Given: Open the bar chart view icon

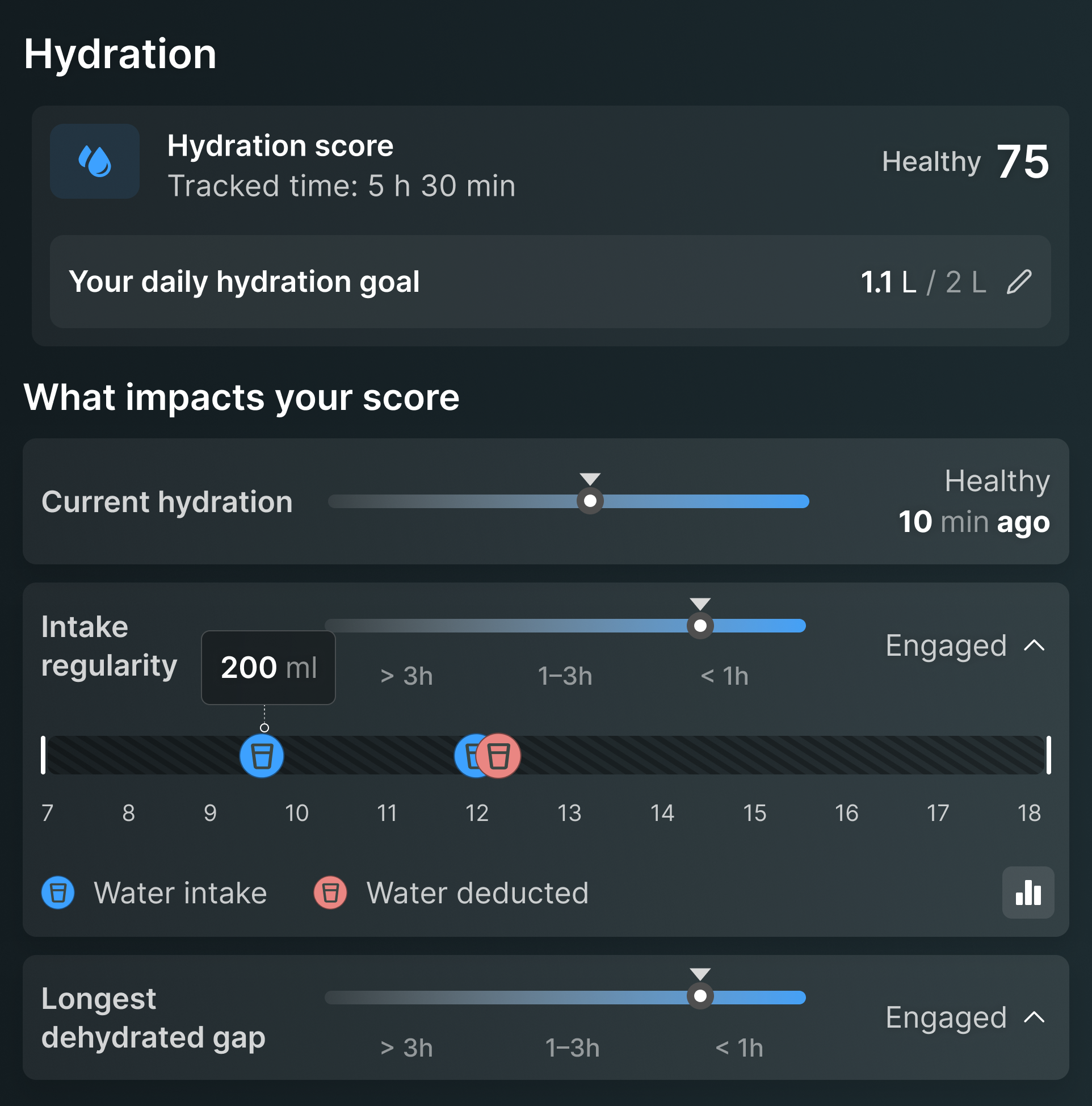Looking at the screenshot, I should [1028, 893].
